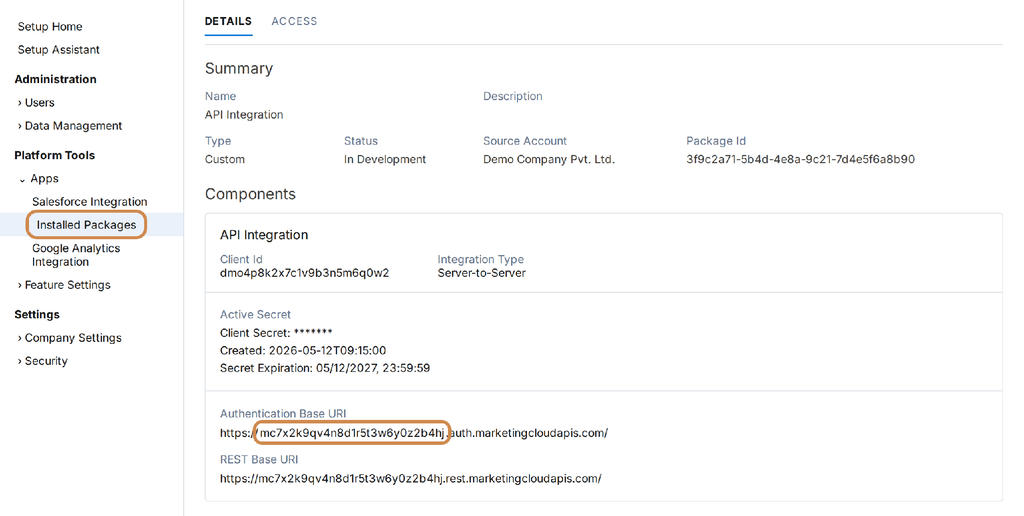Click the Package Id value 3f9c2a71-5b4d-4e8a-9c21-7d4e5f6a8b90
The height and width of the screenshot is (516, 1024).
800,159
